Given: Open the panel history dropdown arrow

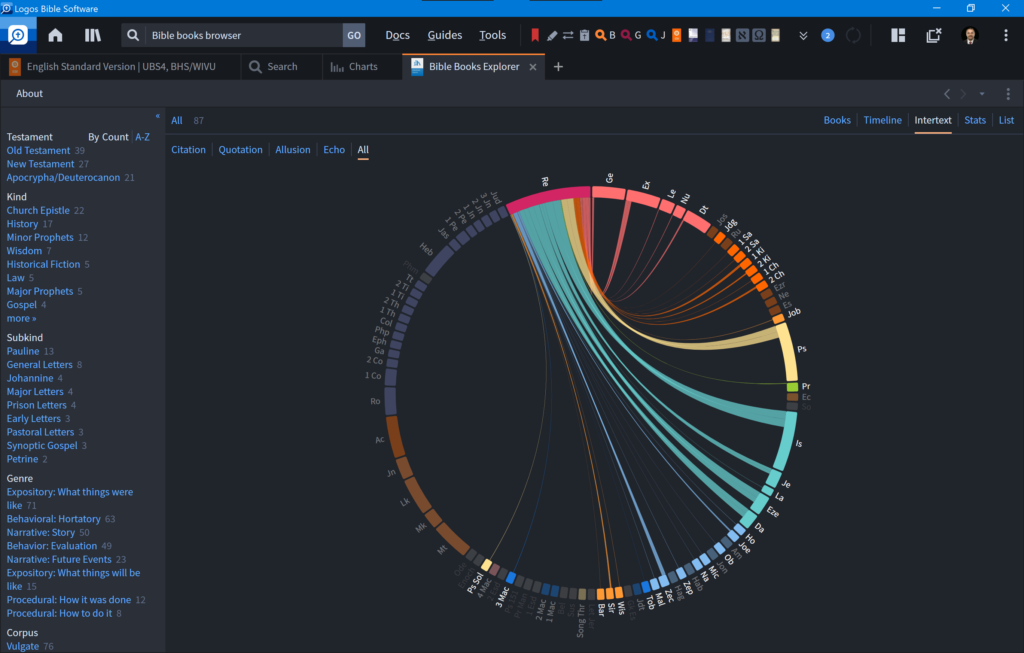Looking at the screenshot, I should pyautogui.click(x=982, y=94).
